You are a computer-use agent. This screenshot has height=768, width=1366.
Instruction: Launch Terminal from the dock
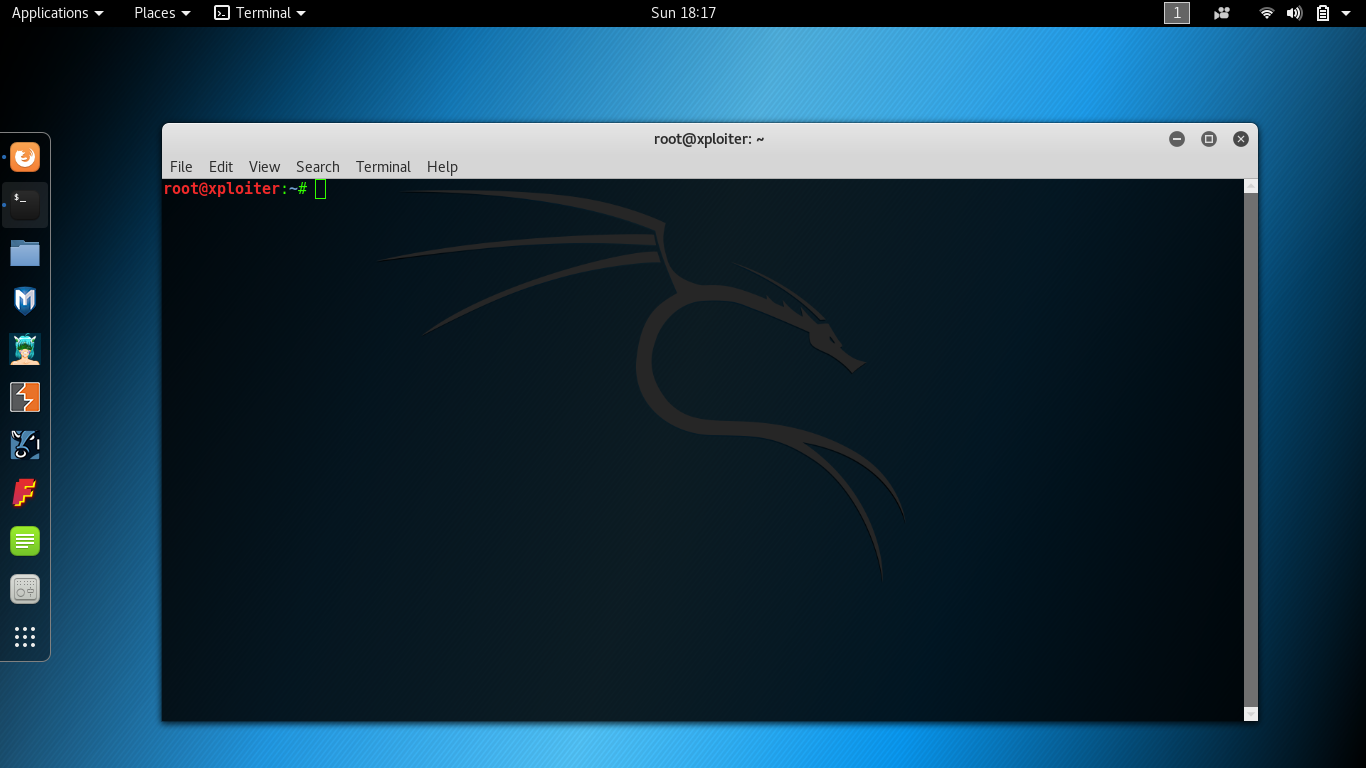[x=25, y=205]
